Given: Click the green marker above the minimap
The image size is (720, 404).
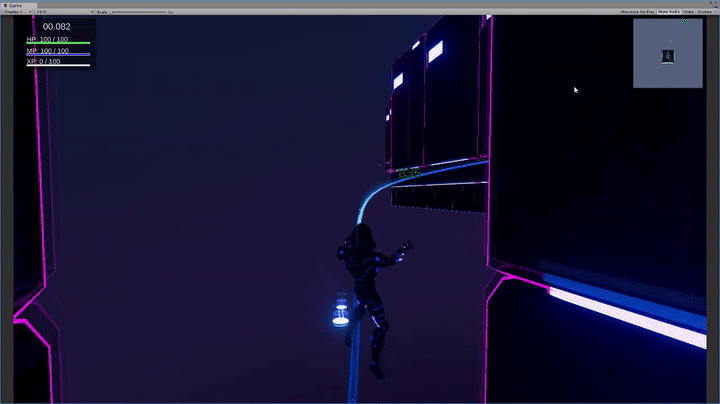Looking at the screenshot, I should (x=684, y=21).
